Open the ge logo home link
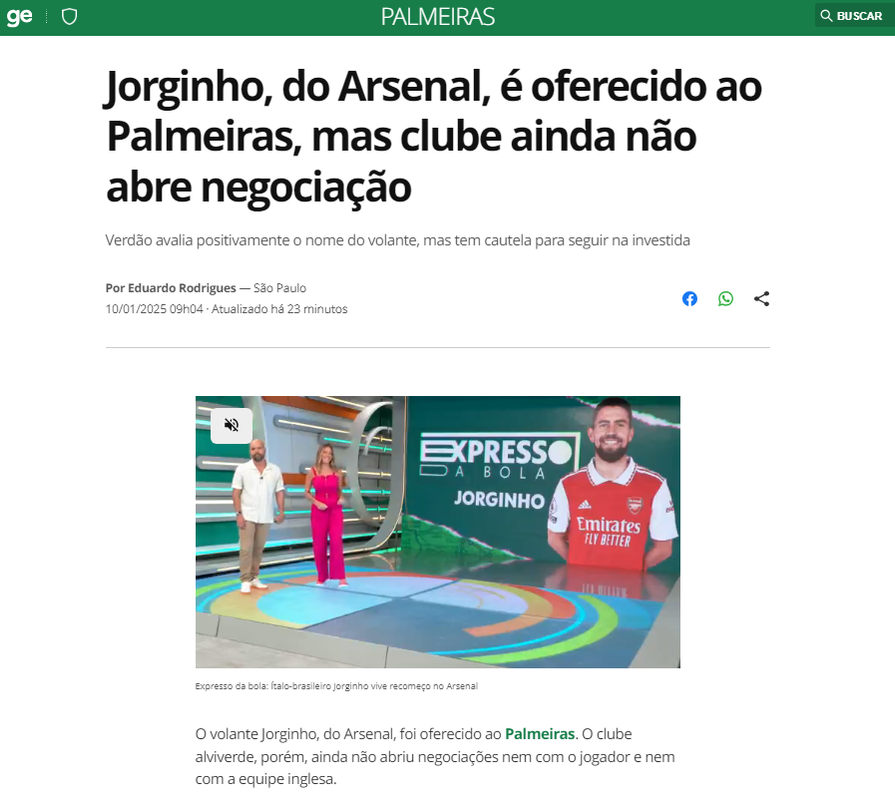 (19, 17)
